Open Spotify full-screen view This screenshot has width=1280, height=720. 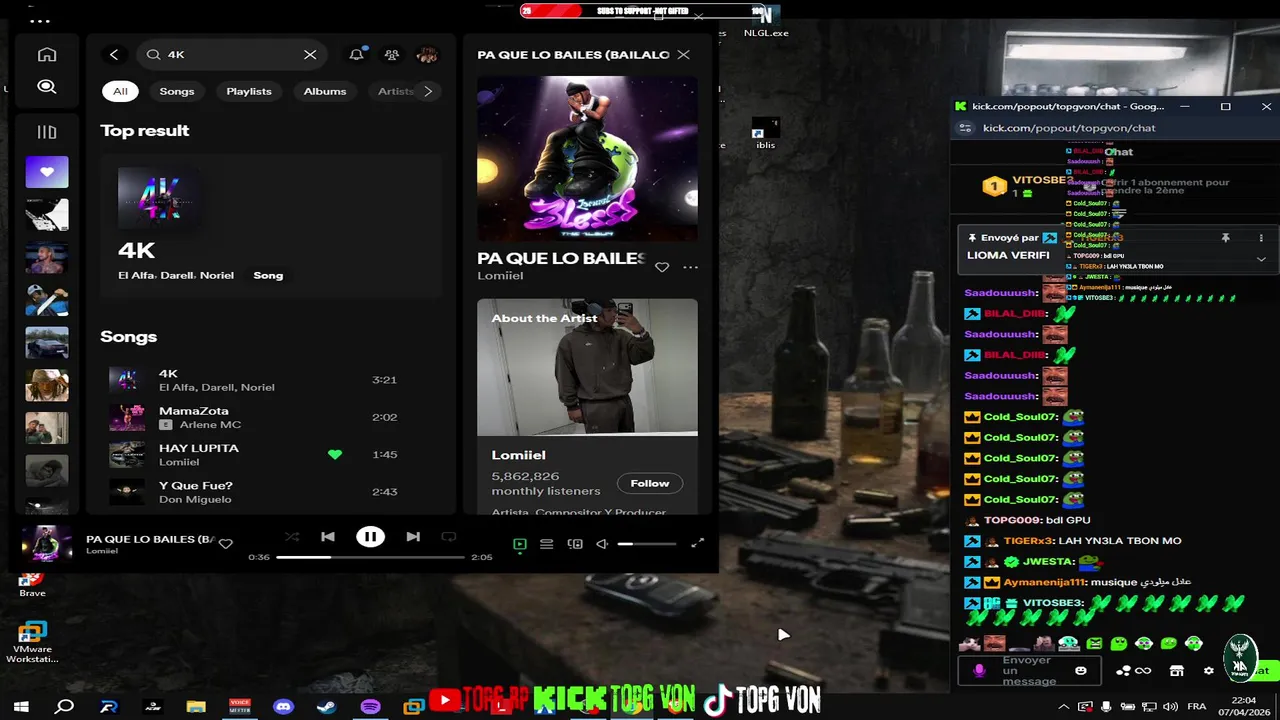click(698, 544)
